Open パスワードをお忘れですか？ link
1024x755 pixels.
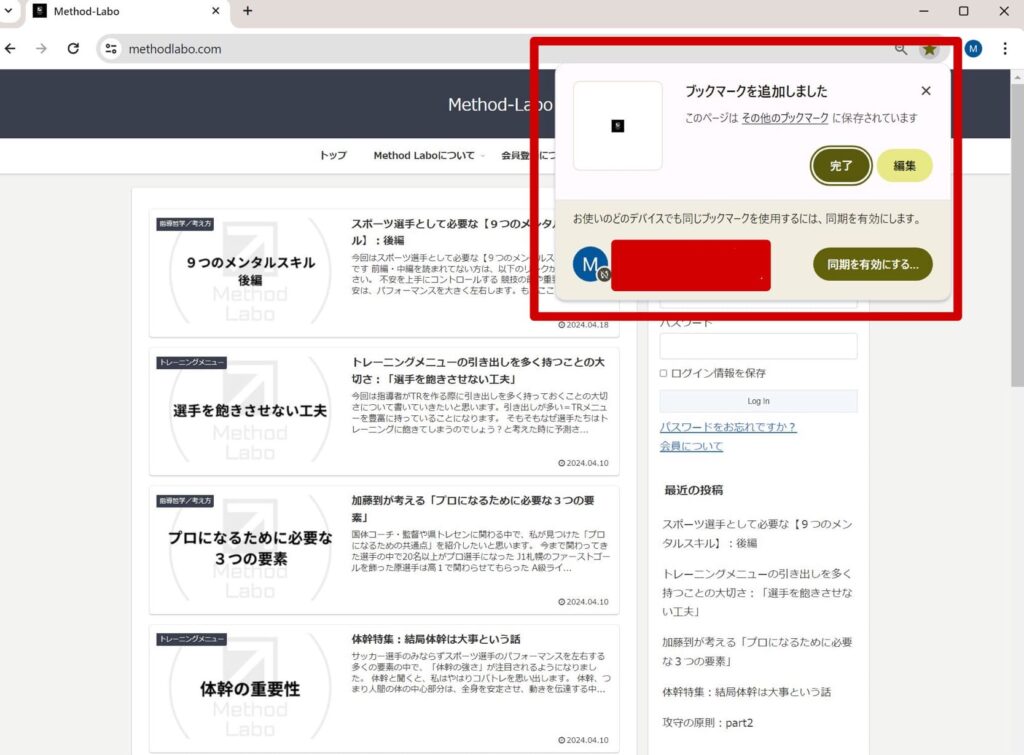click(728, 427)
